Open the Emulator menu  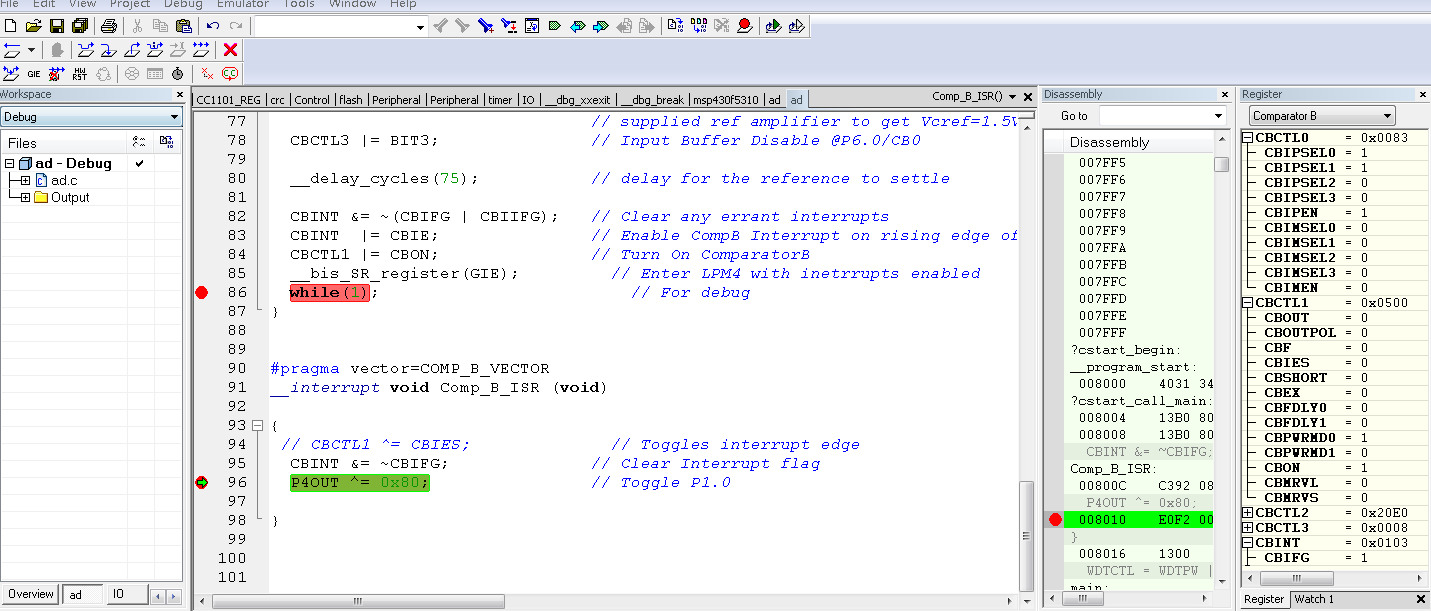point(243,4)
